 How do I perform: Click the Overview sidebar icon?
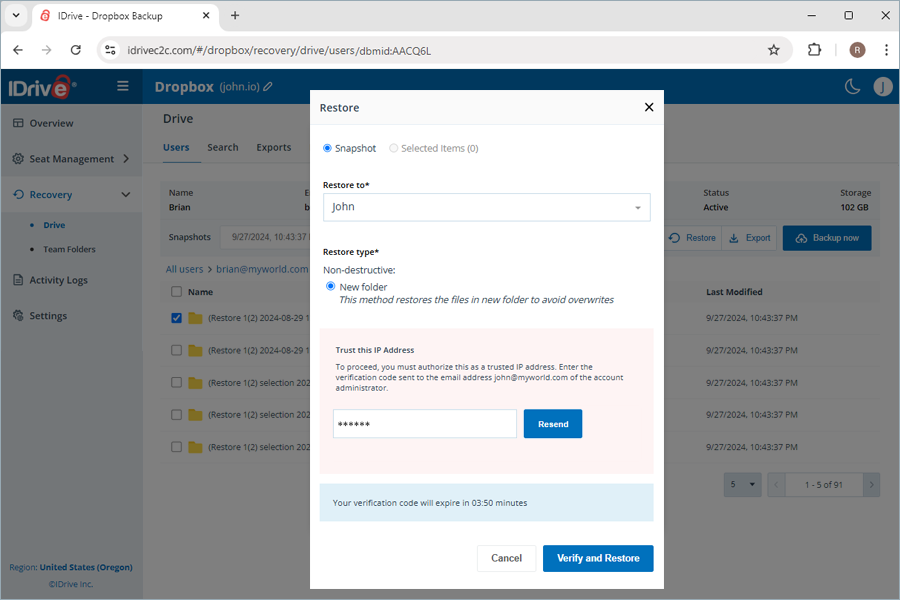(18, 123)
